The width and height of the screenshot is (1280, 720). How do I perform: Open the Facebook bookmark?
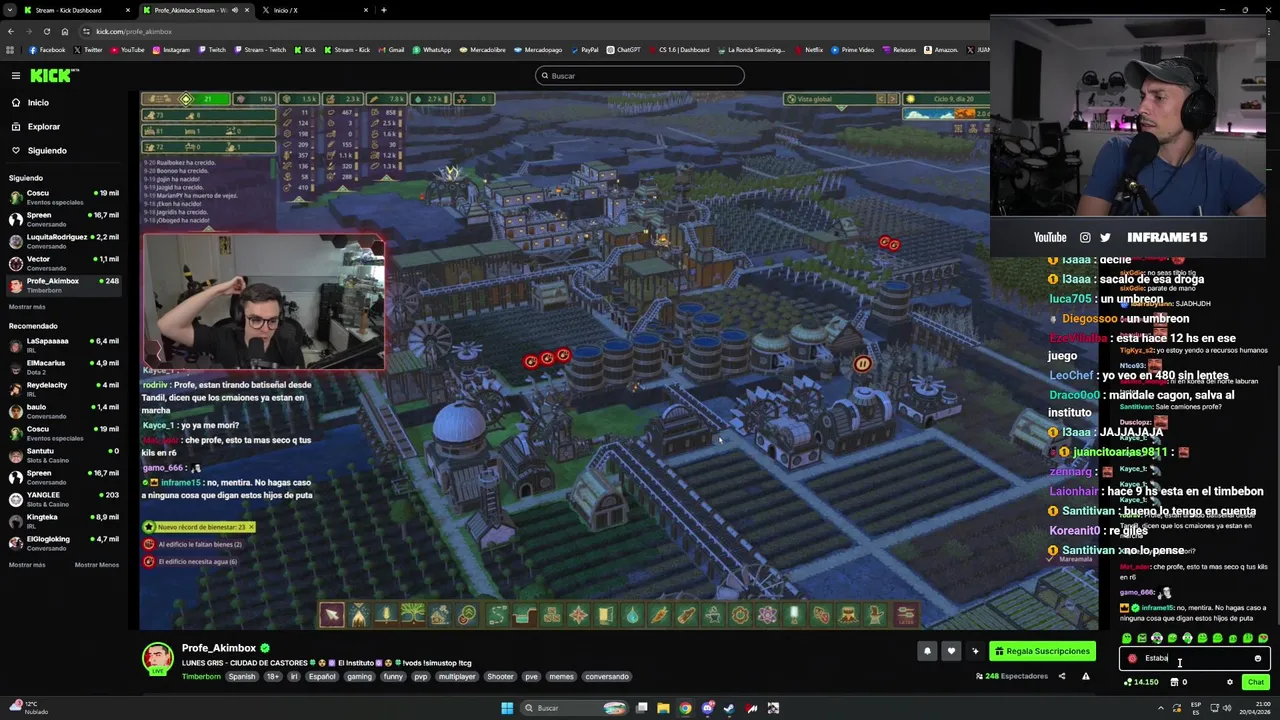[x=47, y=50]
